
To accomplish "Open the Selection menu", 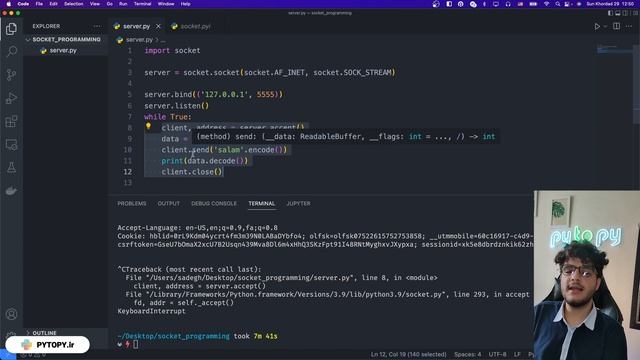I will coord(73,4).
